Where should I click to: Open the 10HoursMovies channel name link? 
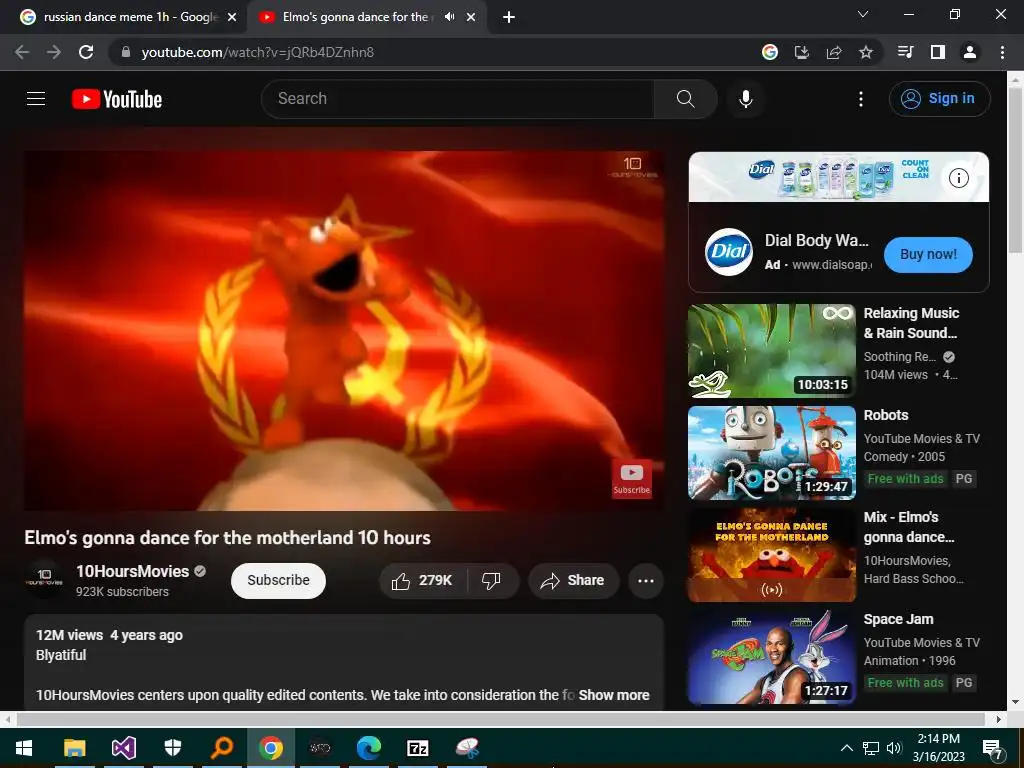133,571
